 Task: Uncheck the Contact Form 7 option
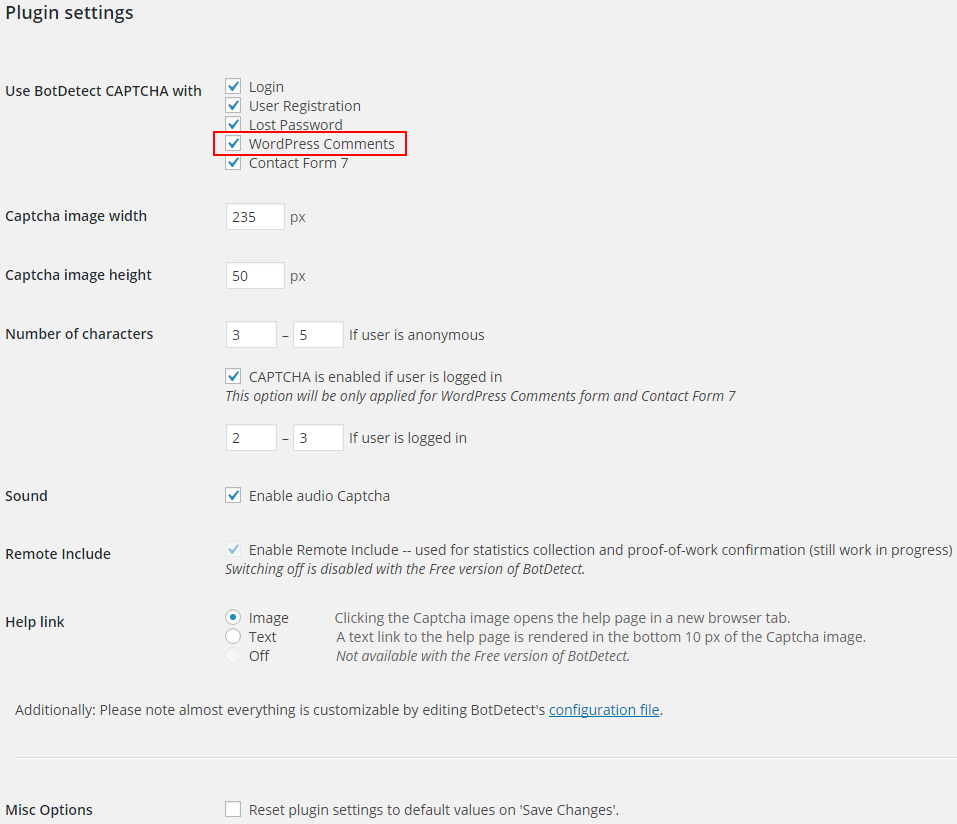coord(233,163)
